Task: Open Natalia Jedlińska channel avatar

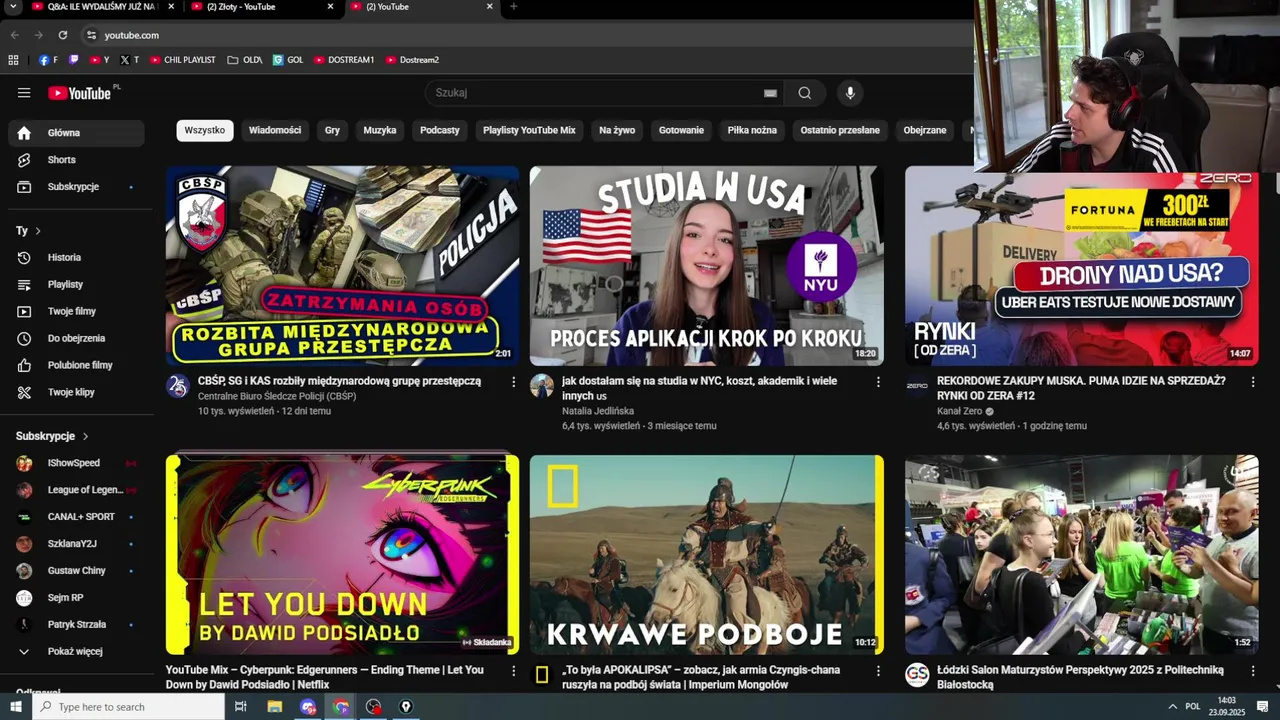Action: 542,387
